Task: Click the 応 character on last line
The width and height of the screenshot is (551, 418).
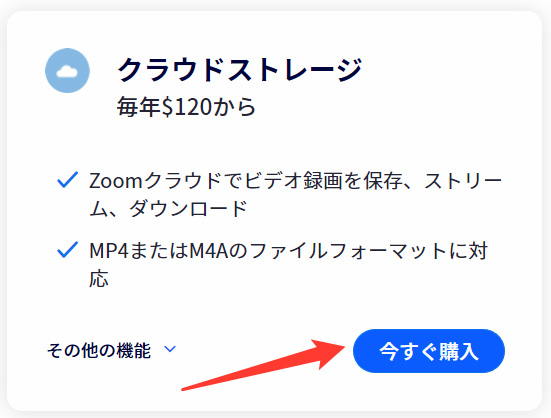Action: pyautogui.click(x=99, y=279)
